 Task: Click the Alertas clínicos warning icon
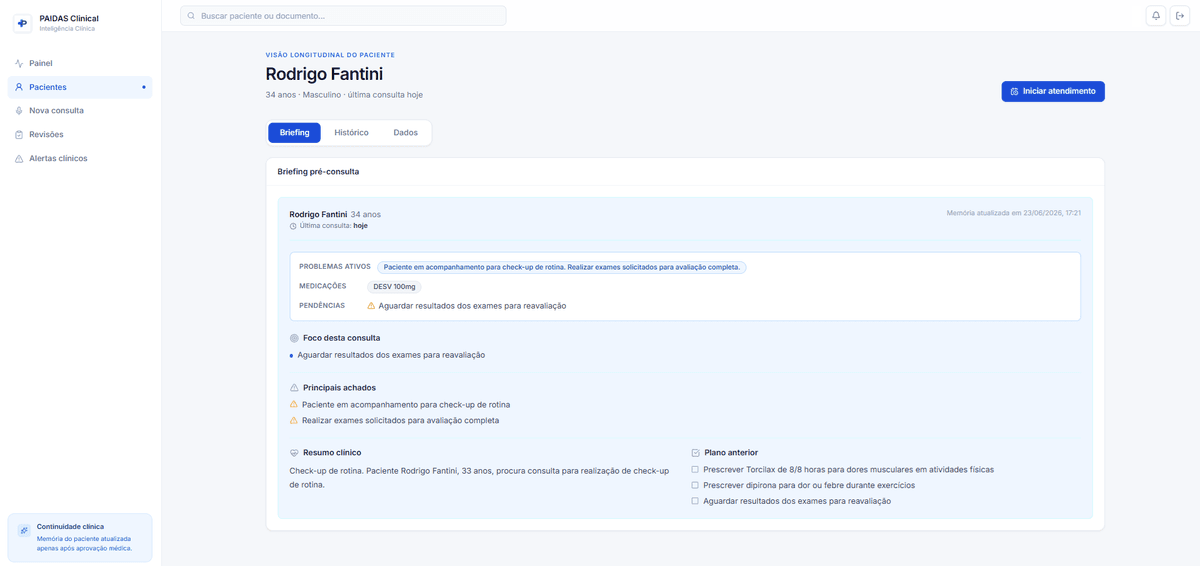[19, 159]
